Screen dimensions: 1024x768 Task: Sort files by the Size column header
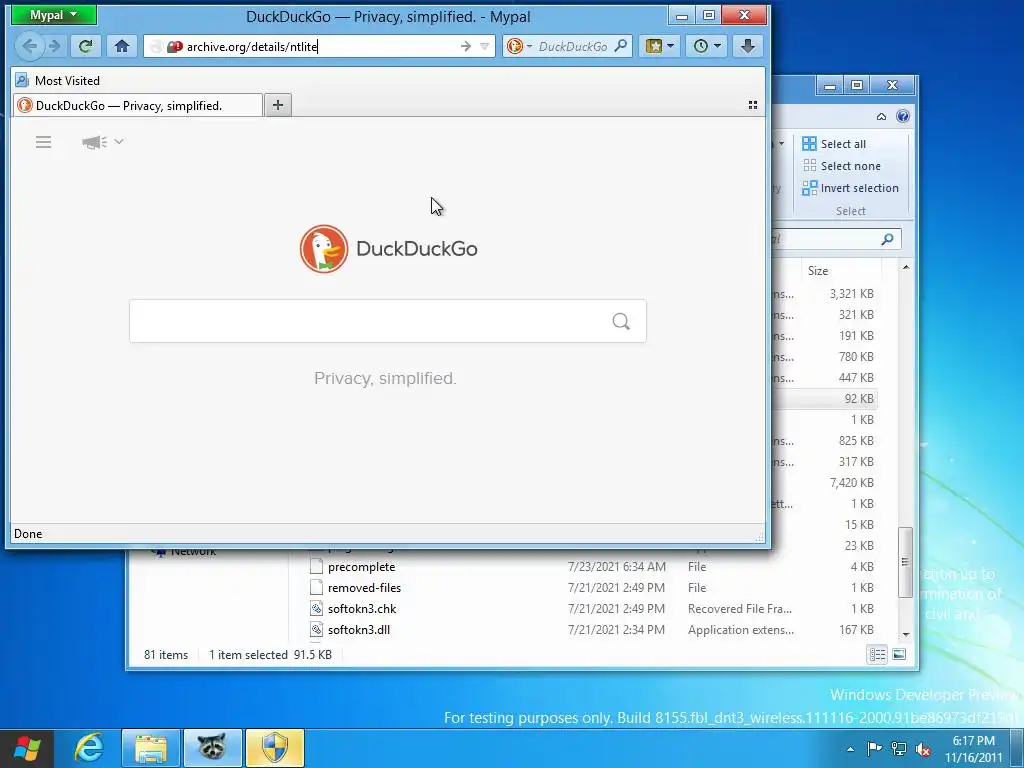[x=818, y=270]
